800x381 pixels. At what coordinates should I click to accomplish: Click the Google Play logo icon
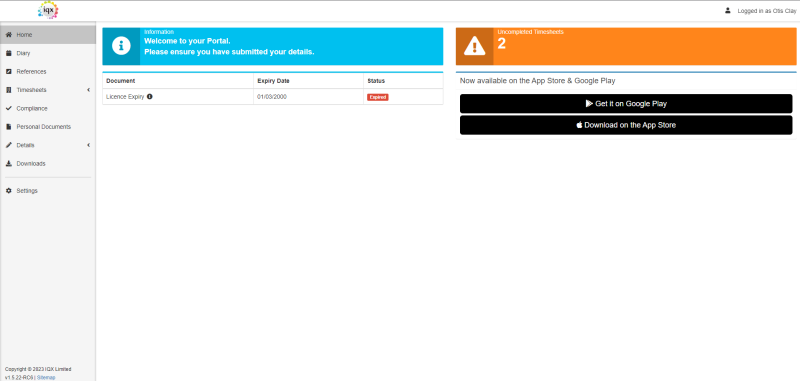589,104
